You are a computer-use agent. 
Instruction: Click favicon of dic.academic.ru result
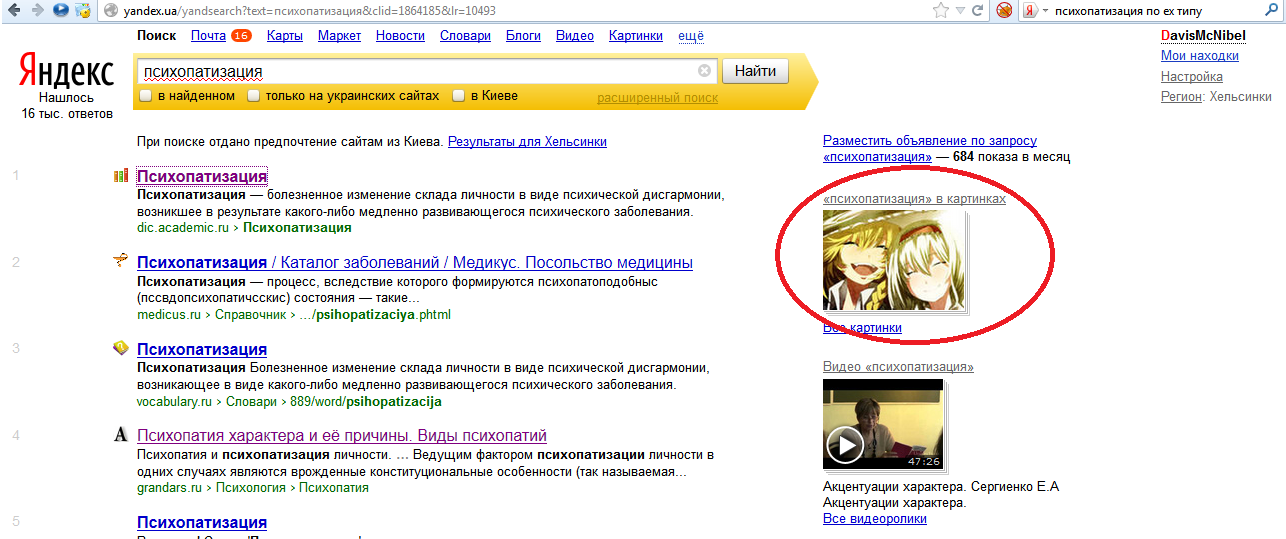[x=121, y=176]
